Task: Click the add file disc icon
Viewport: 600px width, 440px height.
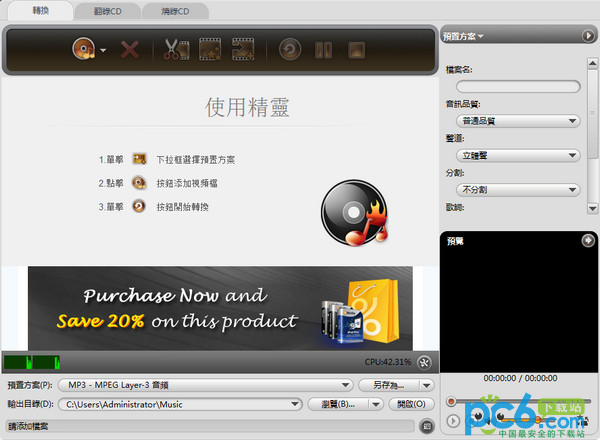Action: (83, 49)
